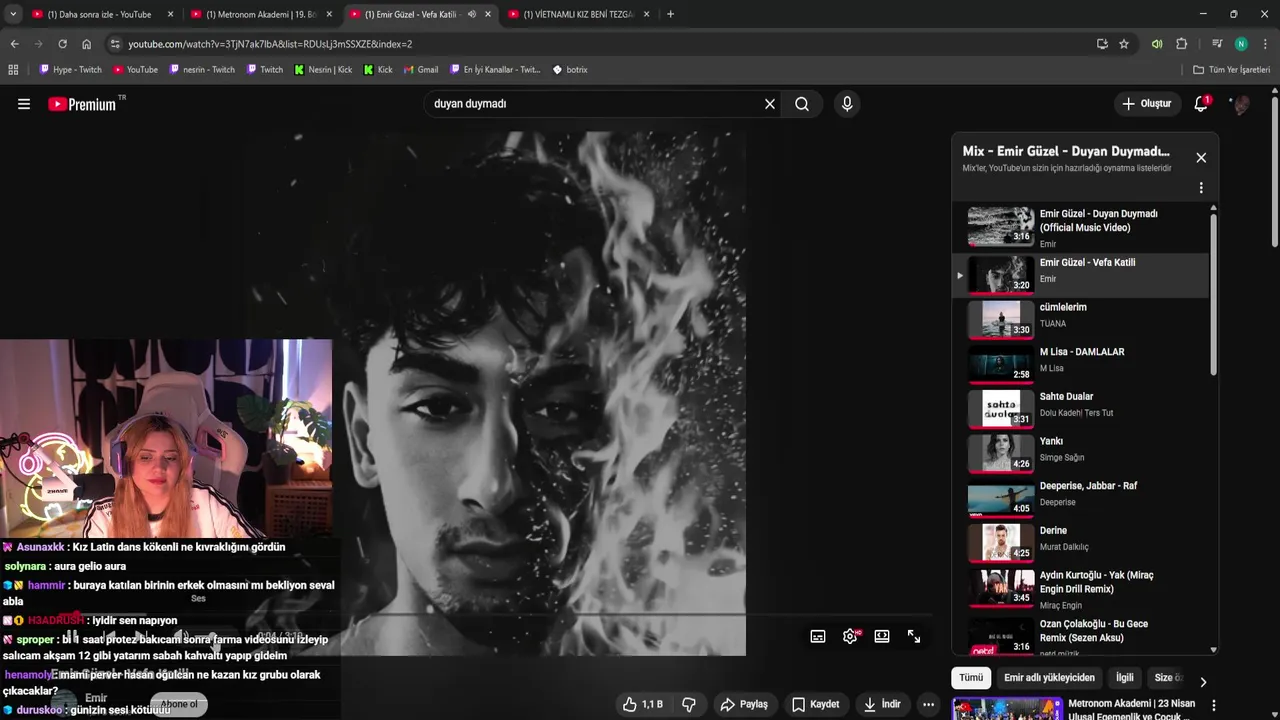Like the video (1,1 B)
Viewport: 1280px width, 720px height.
pyautogui.click(x=642, y=704)
